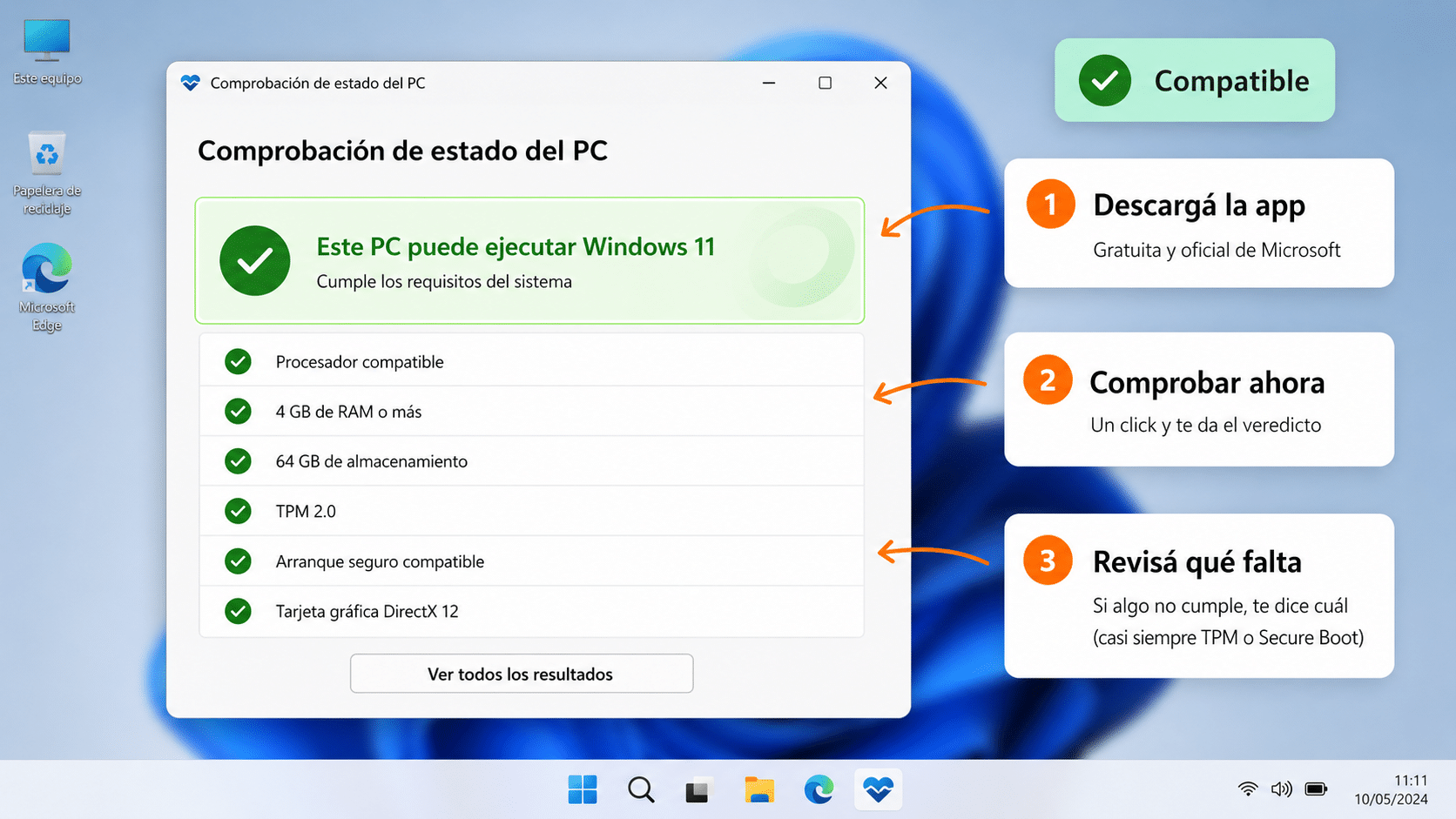Open the Windows Start menu
This screenshot has height=819, width=1456.
[x=583, y=789]
